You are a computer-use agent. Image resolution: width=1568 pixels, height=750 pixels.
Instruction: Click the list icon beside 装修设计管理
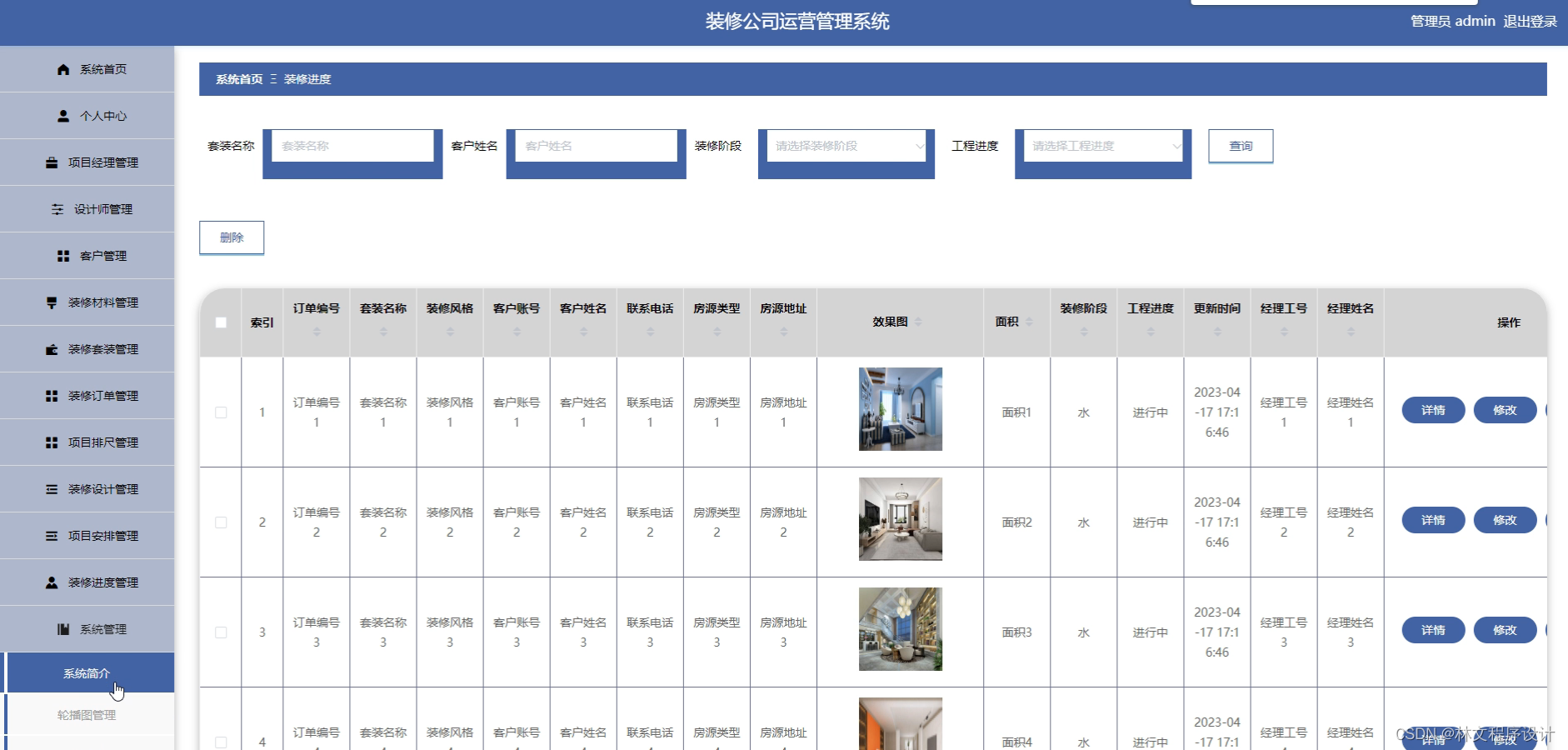[x=52, y=489]
